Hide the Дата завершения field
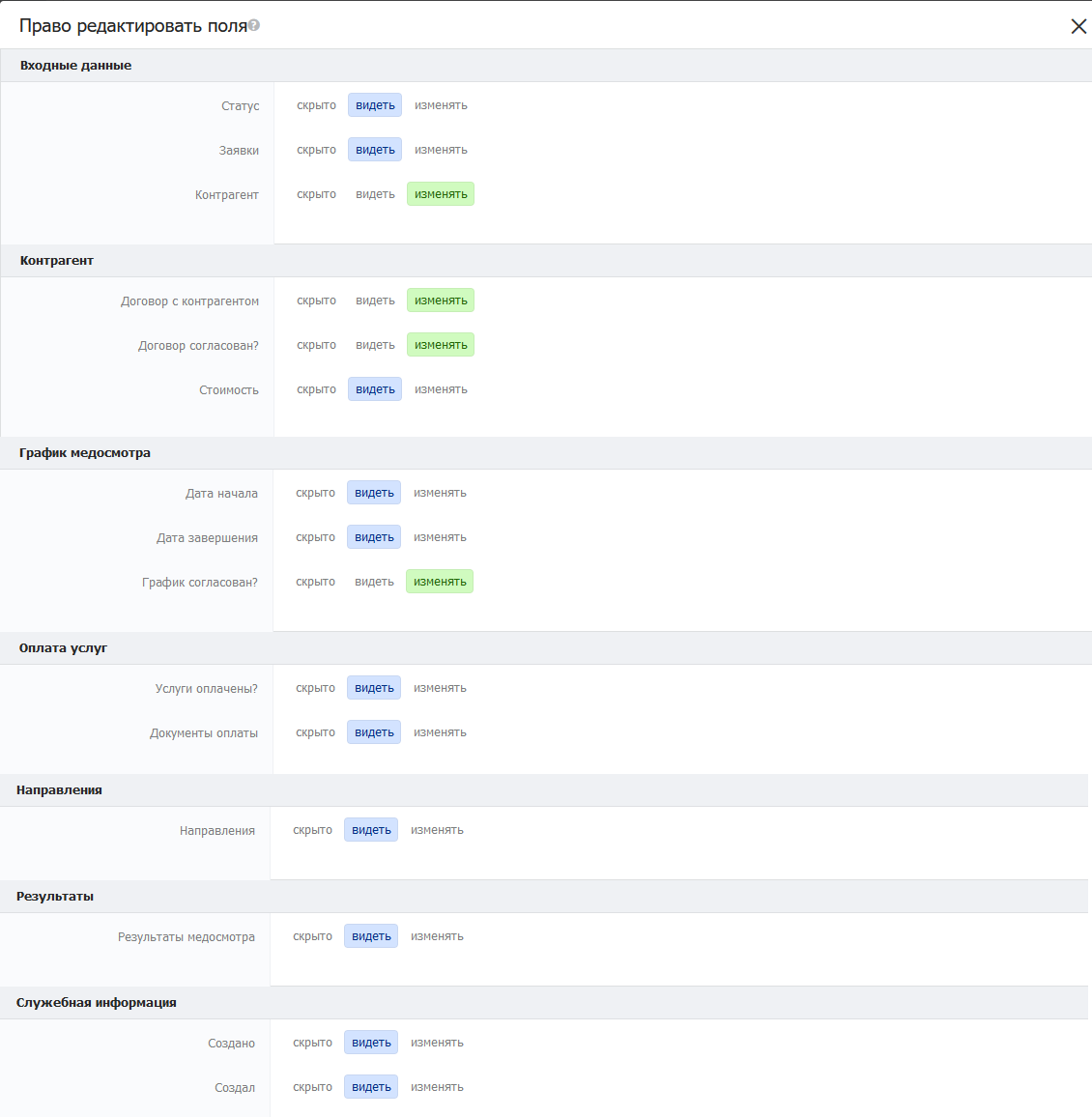This screenshot has width=1092, height=1117. click(x=316, y=537)
